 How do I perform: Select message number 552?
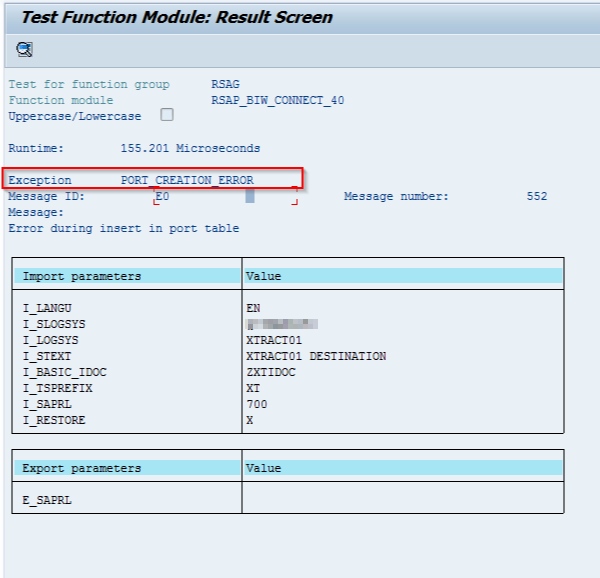(536, 197)
